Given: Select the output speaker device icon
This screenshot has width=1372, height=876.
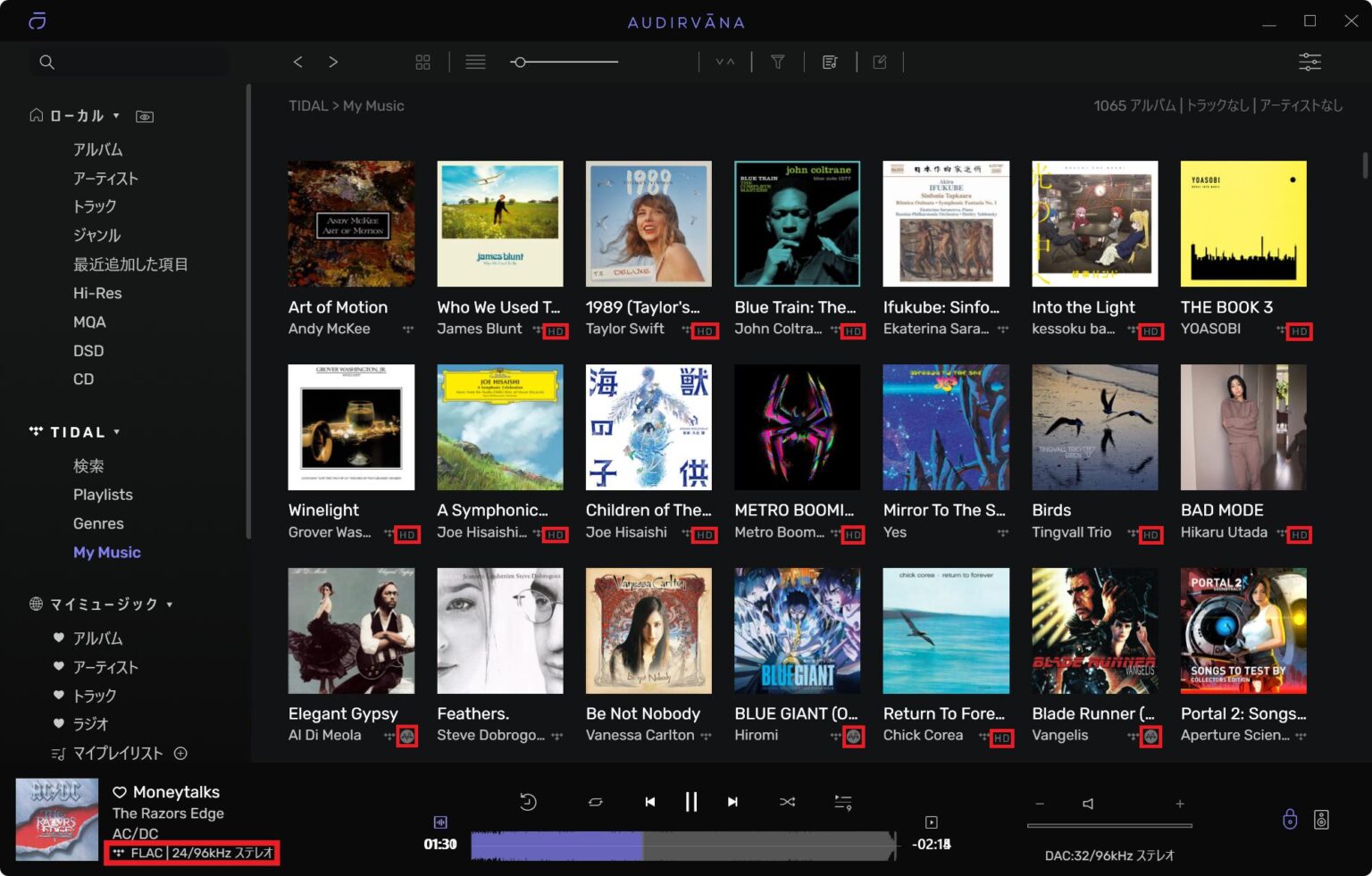Looking at the screenshot, I should point(1323,818).
